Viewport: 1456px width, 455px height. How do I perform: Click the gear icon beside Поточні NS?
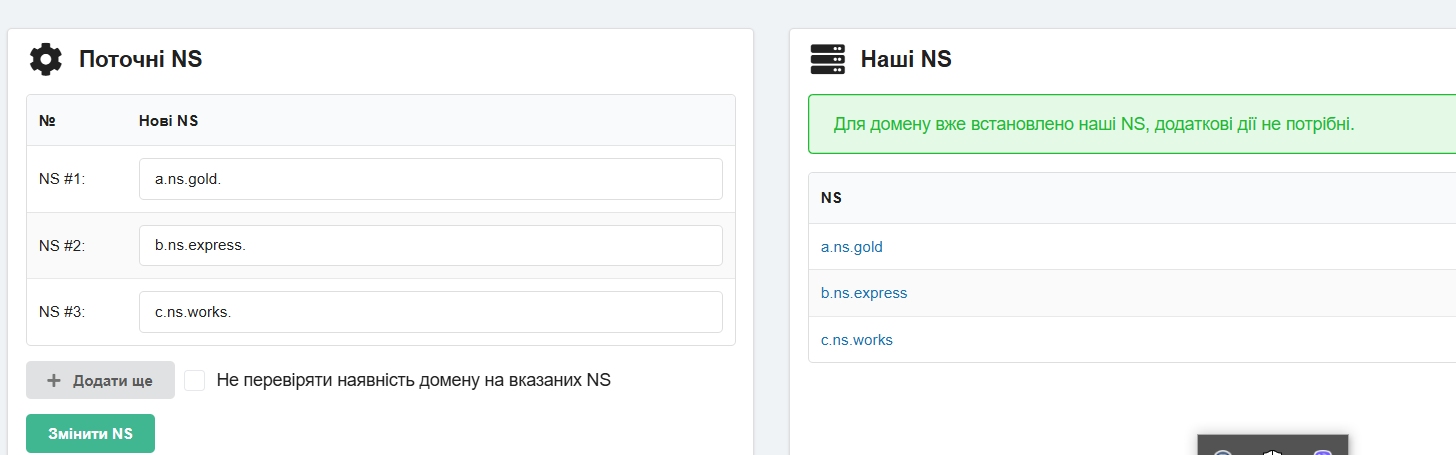point(46,59)
